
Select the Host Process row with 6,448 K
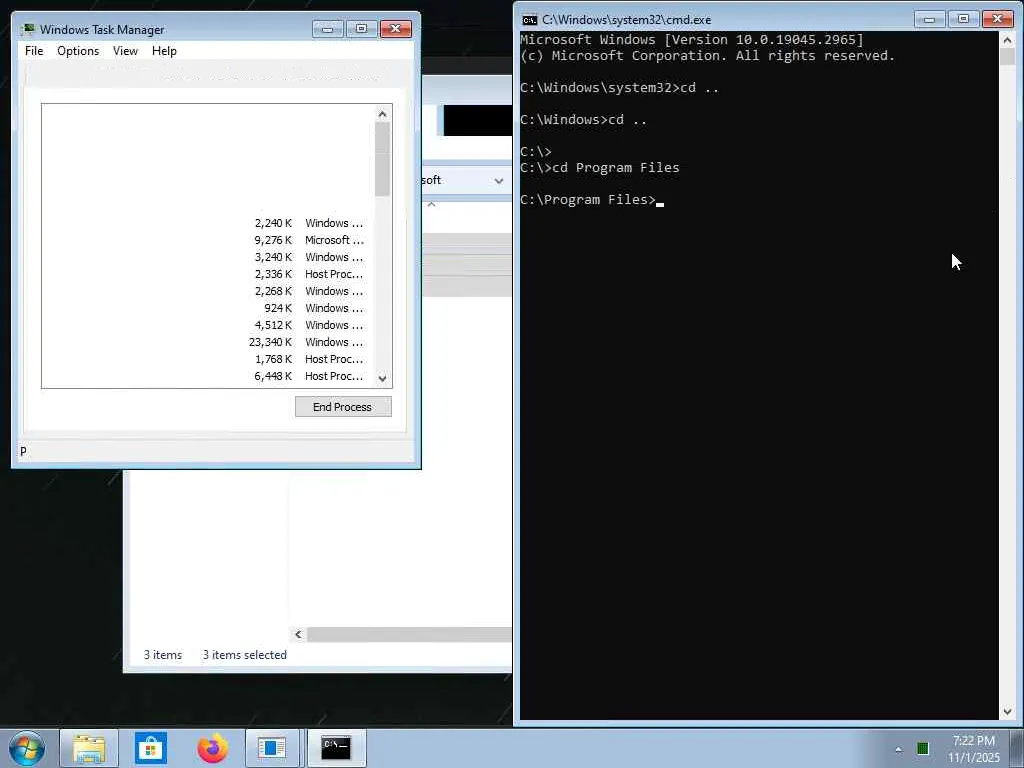tap(209, 376)
